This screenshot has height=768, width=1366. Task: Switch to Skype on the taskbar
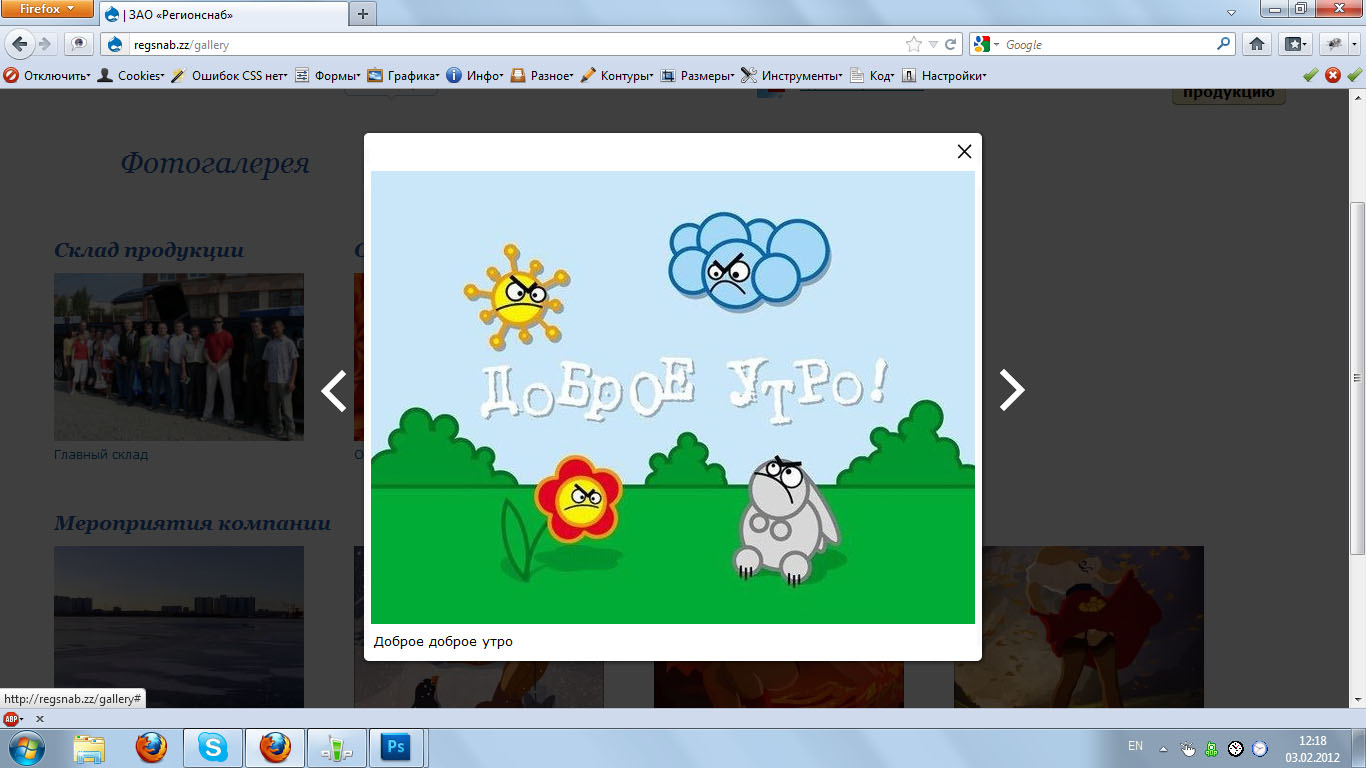pos(212,747)
